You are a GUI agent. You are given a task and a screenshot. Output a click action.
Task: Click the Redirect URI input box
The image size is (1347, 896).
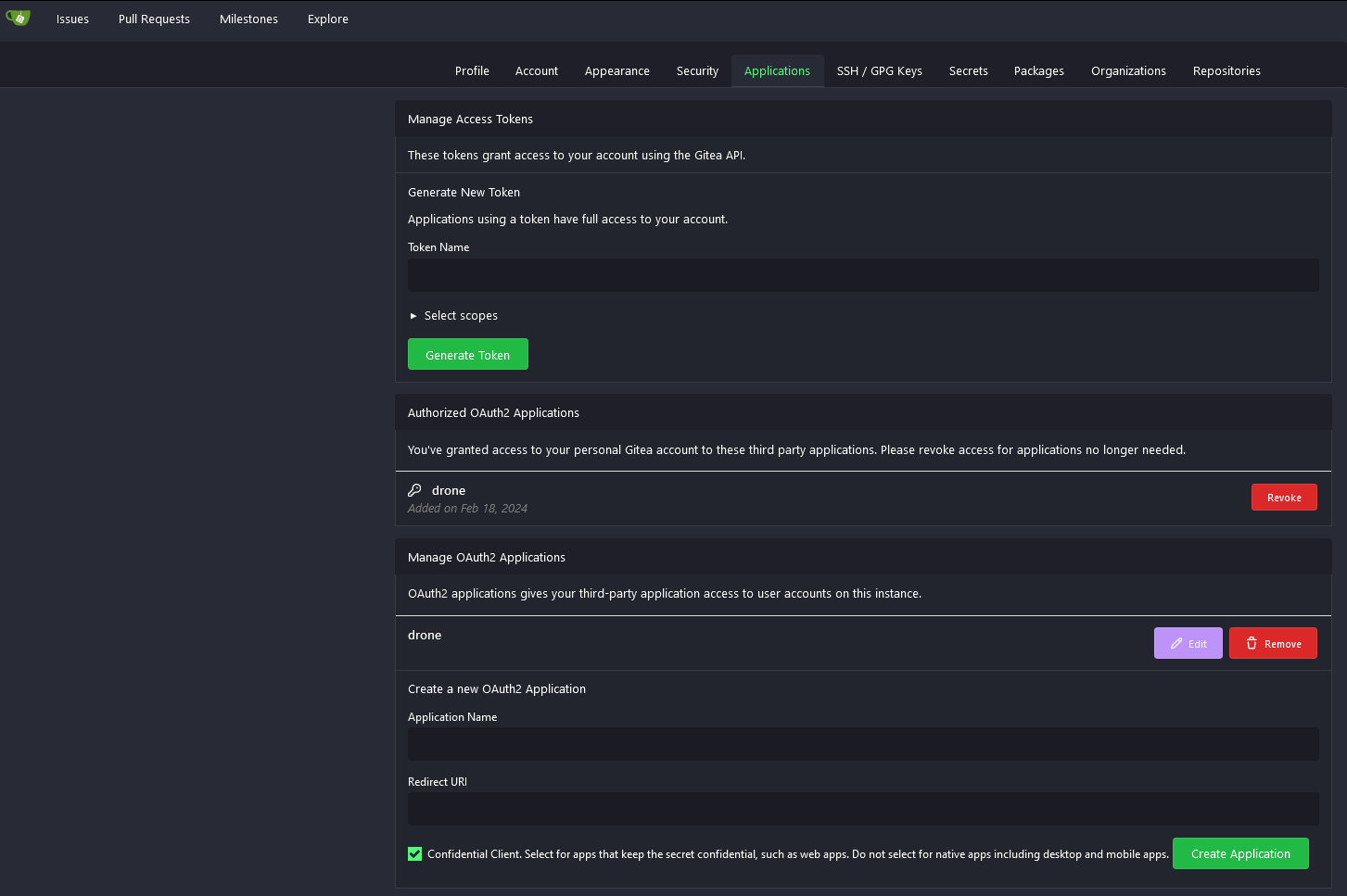pos(862,809)
